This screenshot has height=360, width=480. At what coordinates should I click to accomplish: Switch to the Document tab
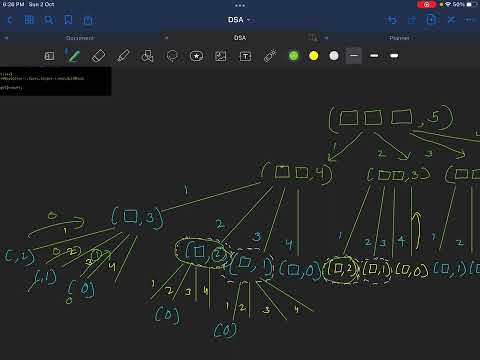80,38
